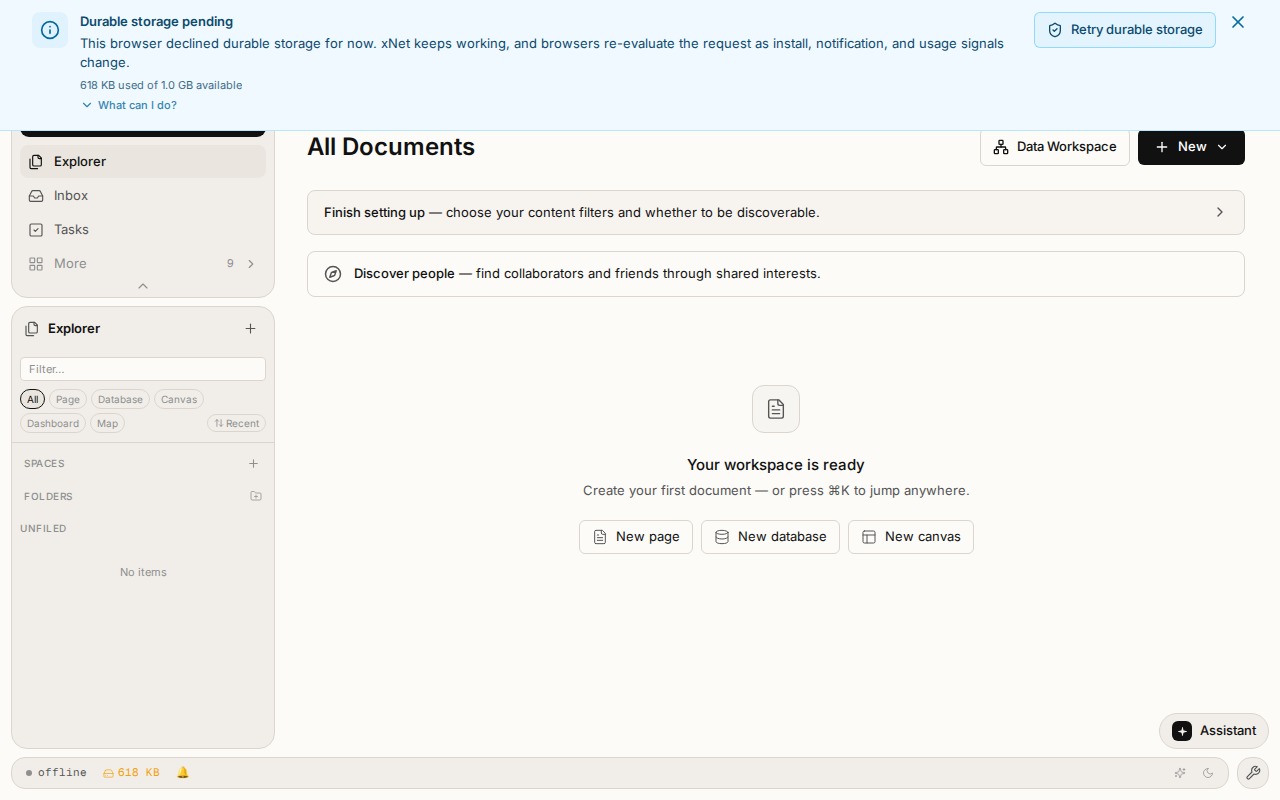Open the wrench tools button
The width and height of the screenshot is (1280, 800).
[1253, 773]
